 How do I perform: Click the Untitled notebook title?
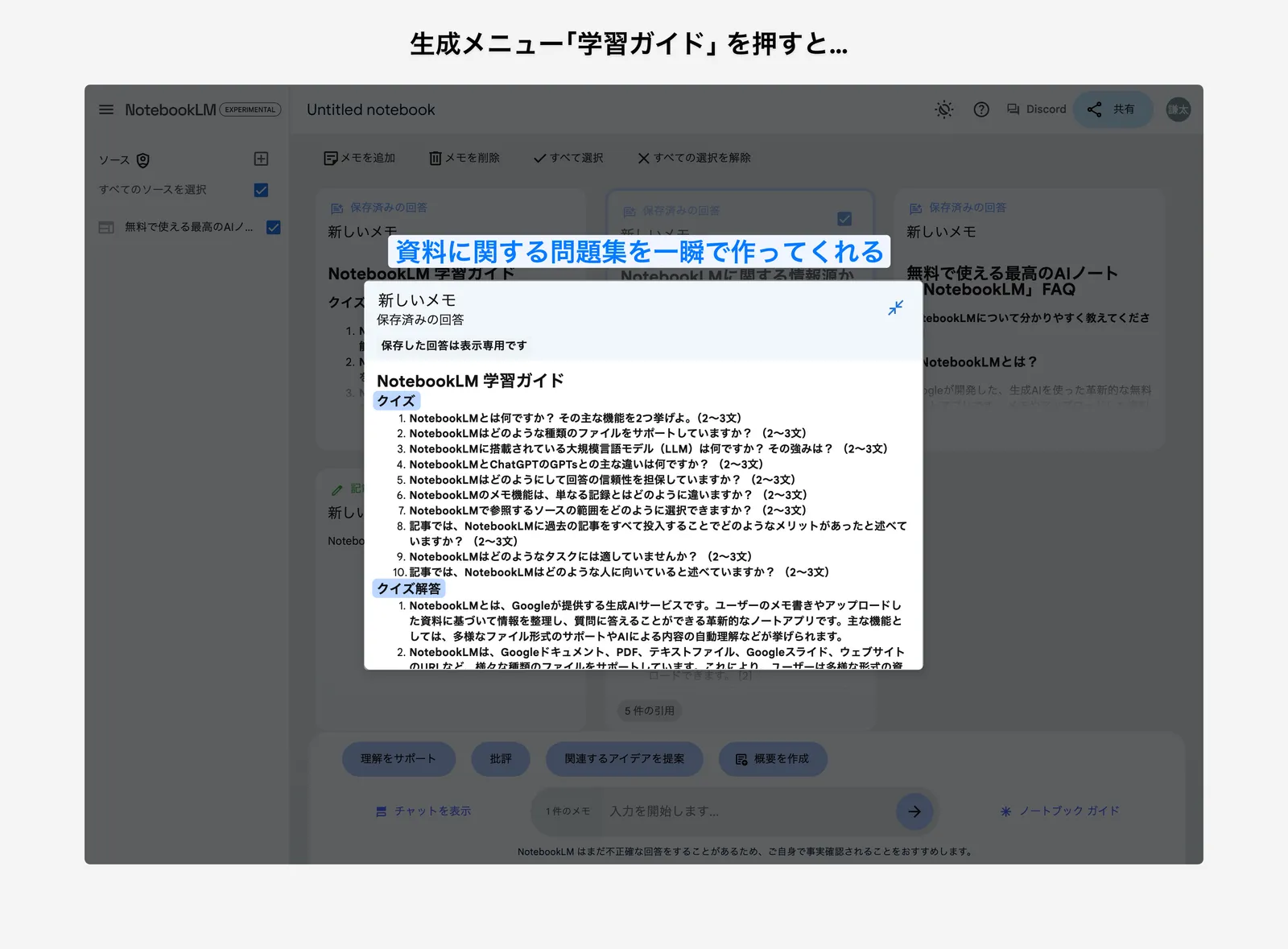(x=370, y=109)
